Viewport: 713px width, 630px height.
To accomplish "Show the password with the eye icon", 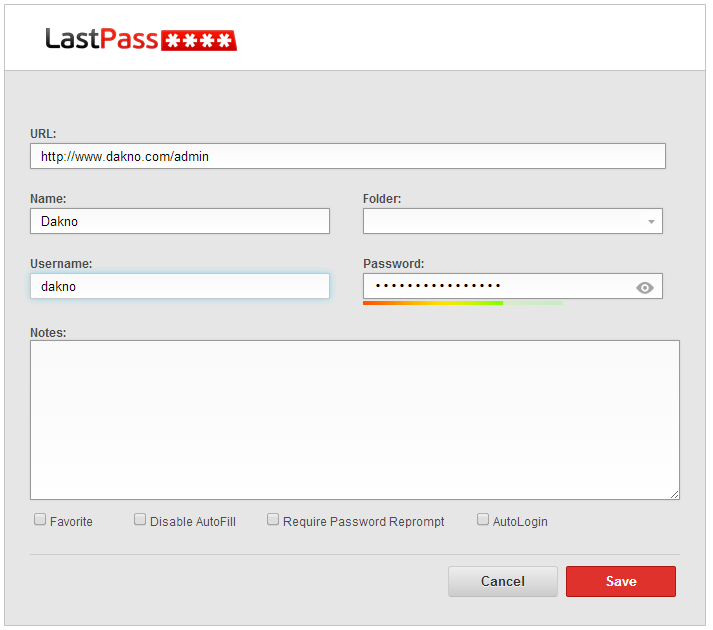I will [644, 287].
